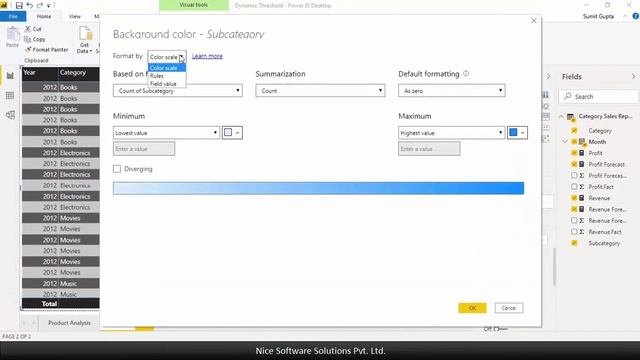The height and width of the screenshot is (360, 640).
Task: Open the Based on field dropdown showing Count of Subcategory
Action: pos(178,91)
